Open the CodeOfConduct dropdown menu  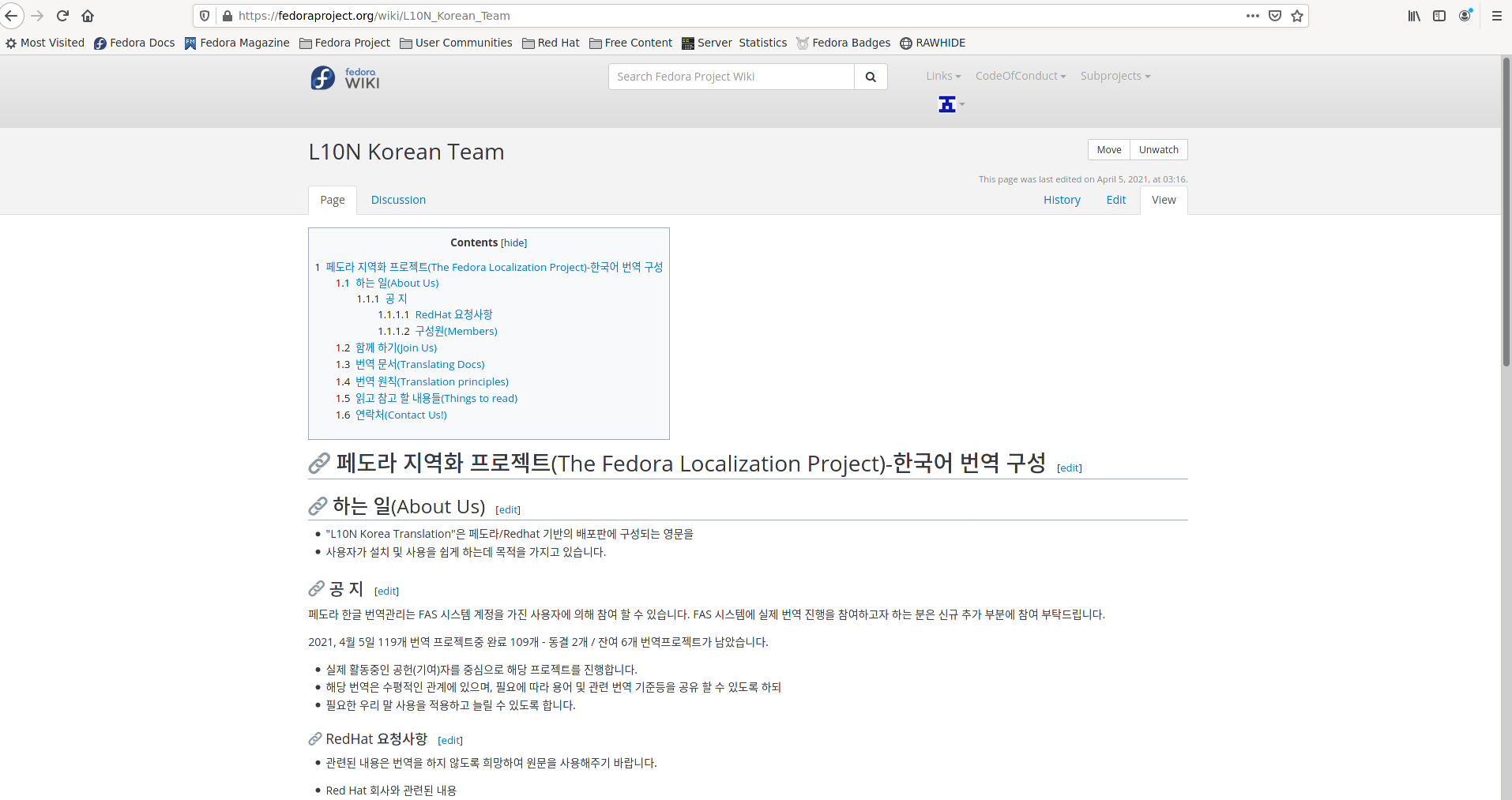[x=1021, y=76]
